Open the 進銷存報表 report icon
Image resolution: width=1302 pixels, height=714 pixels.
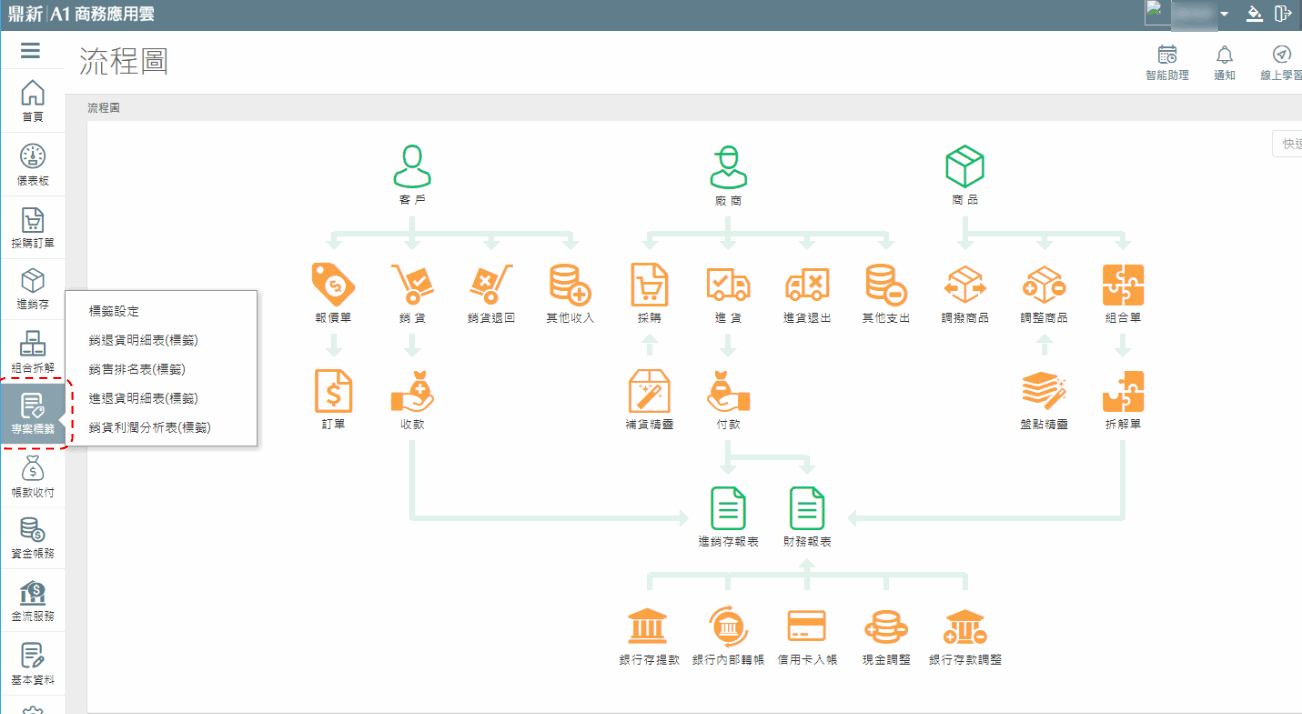coord(728,508)
